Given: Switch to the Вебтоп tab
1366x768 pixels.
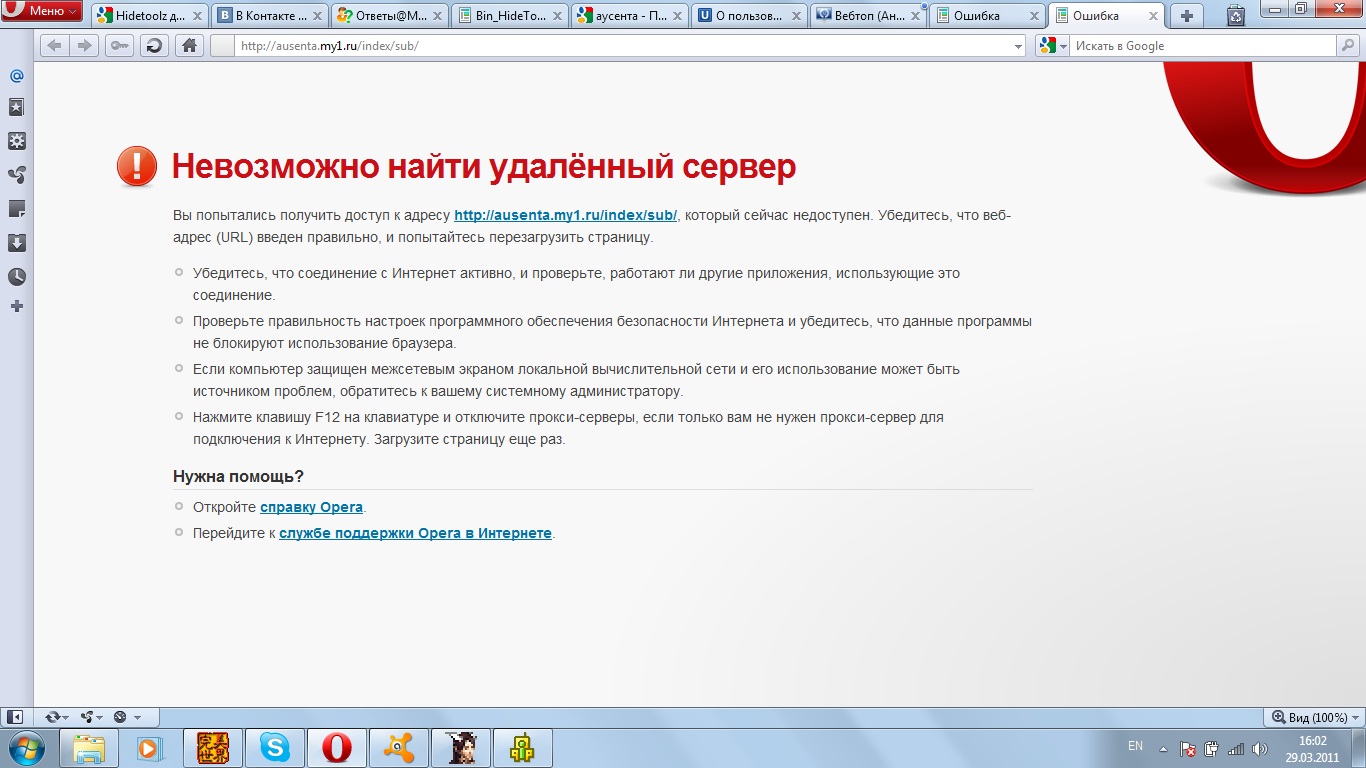Looking at the screenshot, I should 868,15.
